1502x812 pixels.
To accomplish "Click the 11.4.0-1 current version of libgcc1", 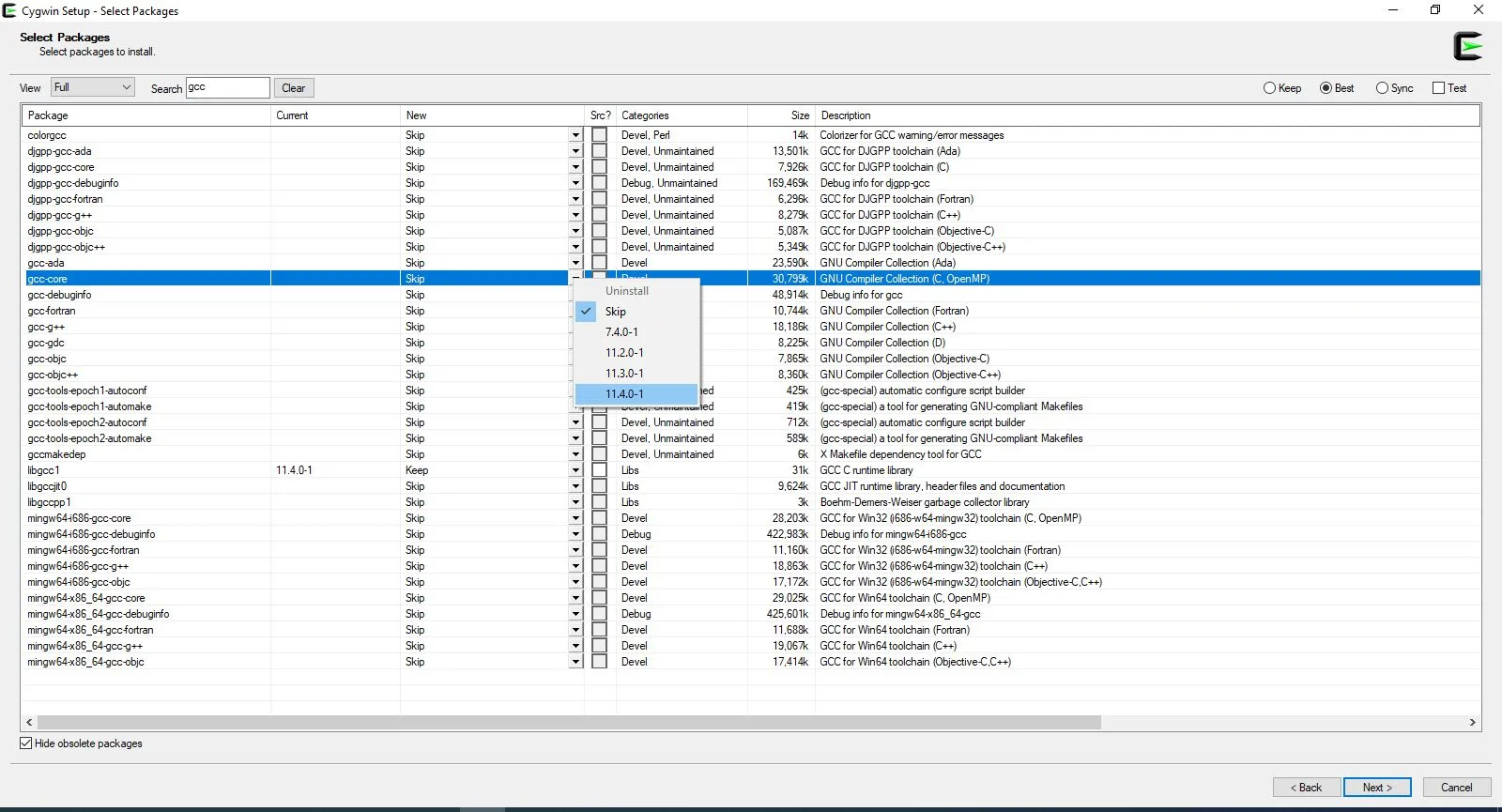I will (294, 470).
